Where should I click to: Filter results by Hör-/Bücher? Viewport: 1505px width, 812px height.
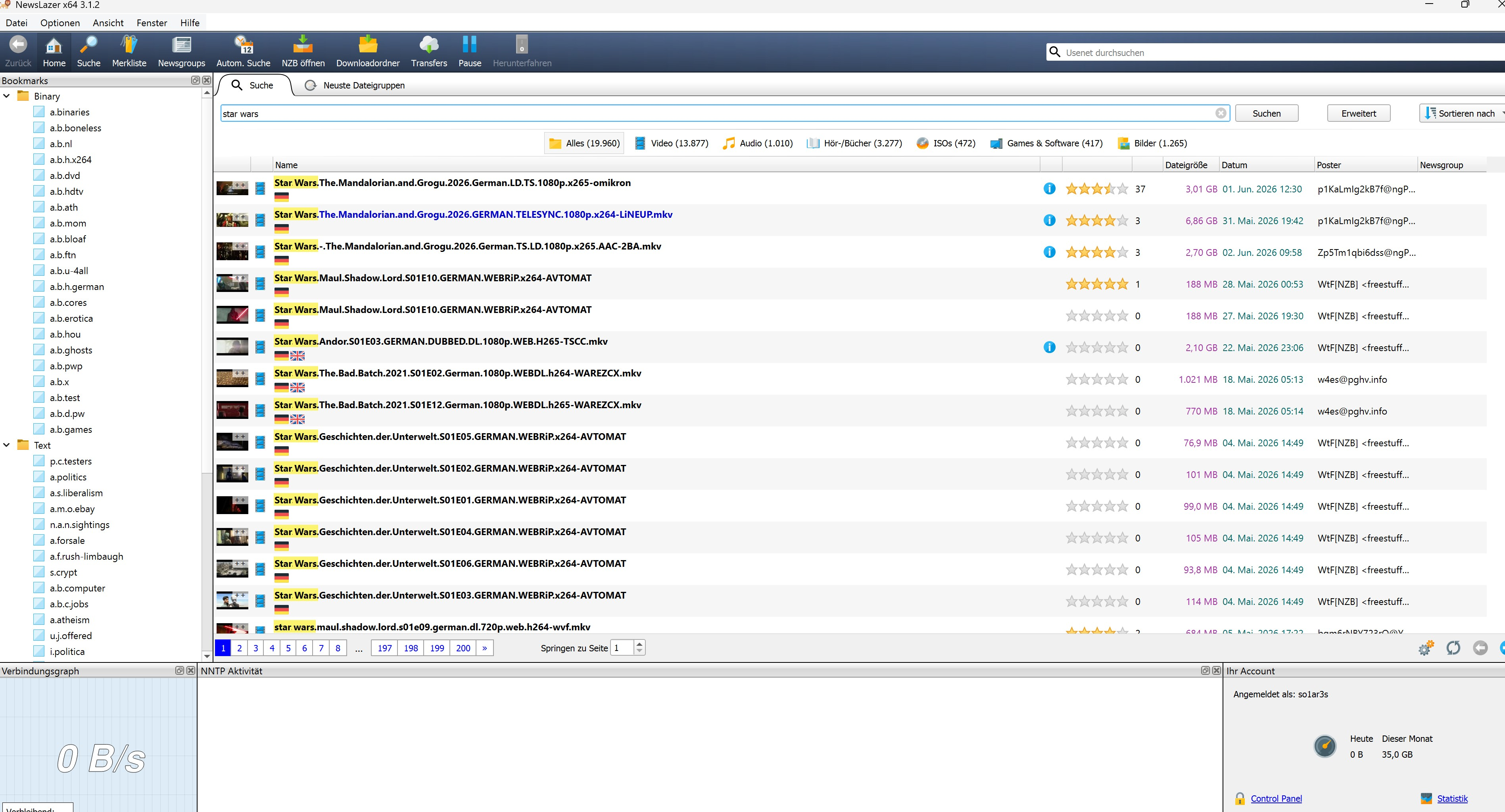pyautogui.click(x=854, y=143)
